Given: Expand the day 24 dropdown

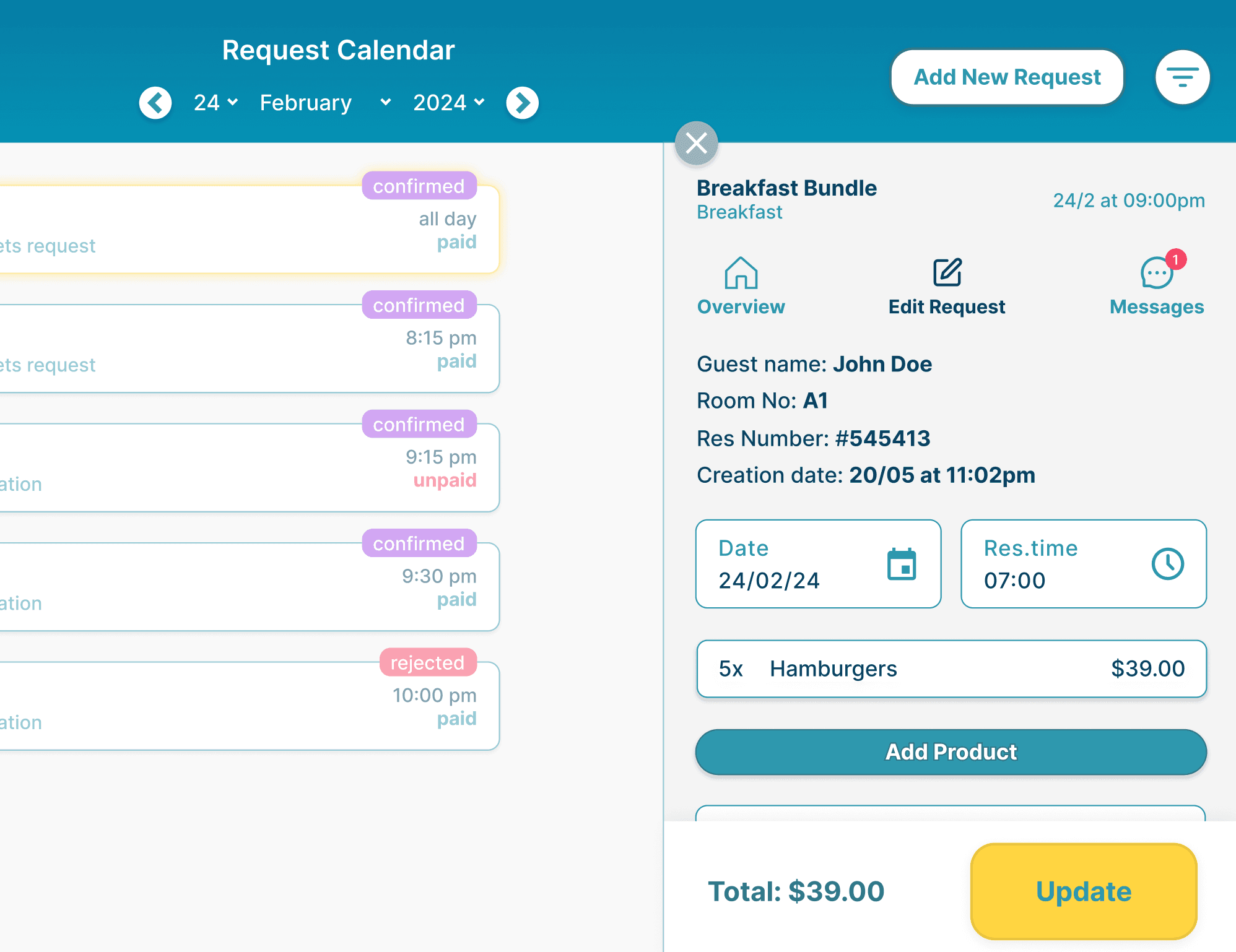Looking at the screenshot, I should pyautogui.click(x=215, y=103).
